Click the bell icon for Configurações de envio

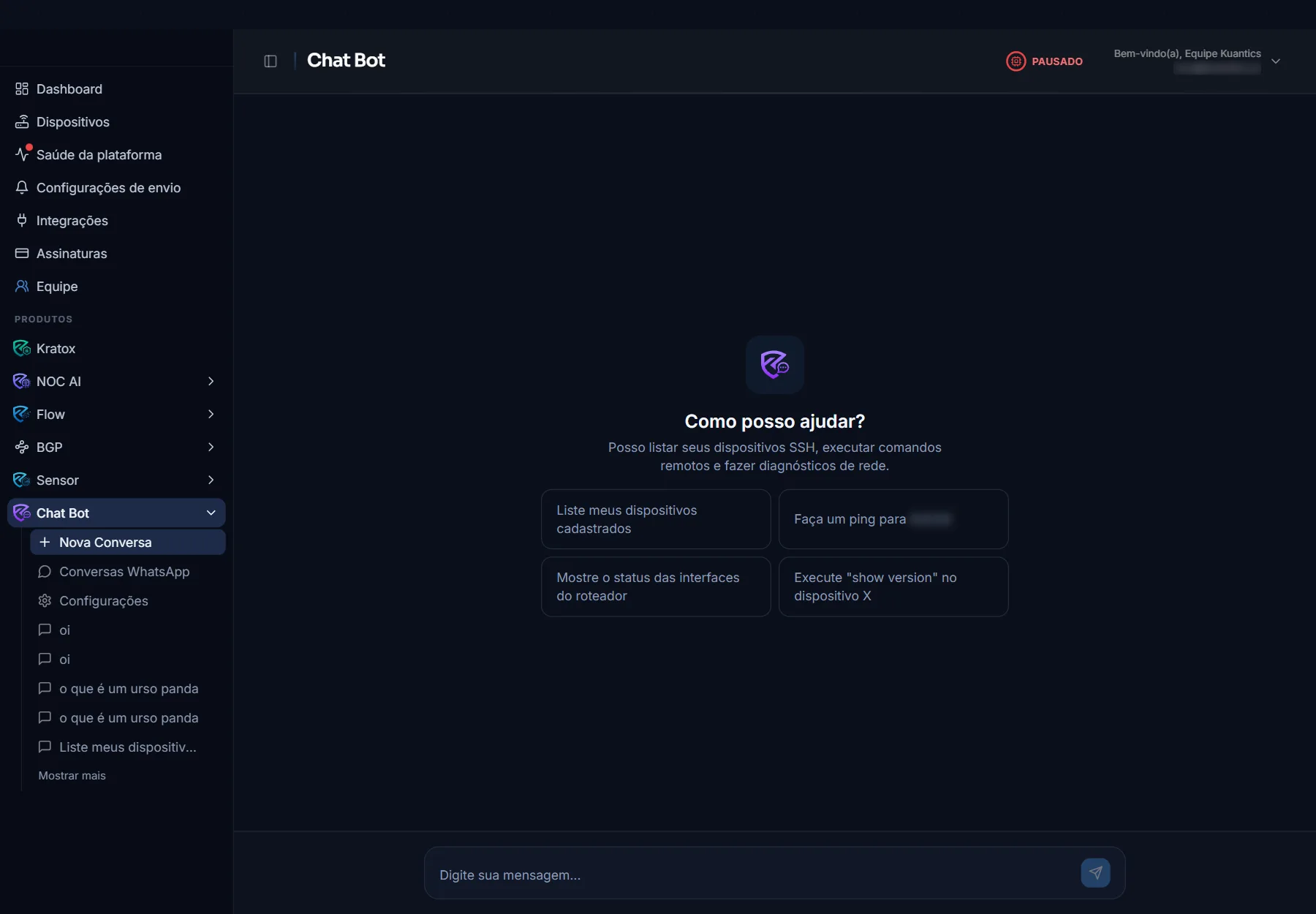point(22,188)
